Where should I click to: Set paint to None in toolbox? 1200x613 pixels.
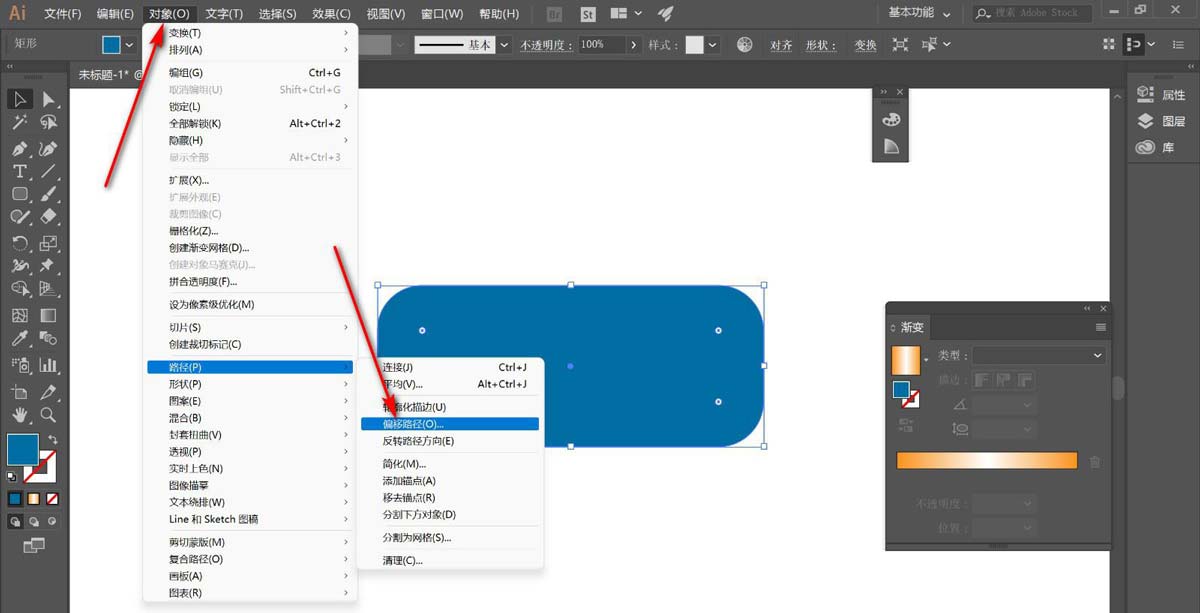[52, 498]
